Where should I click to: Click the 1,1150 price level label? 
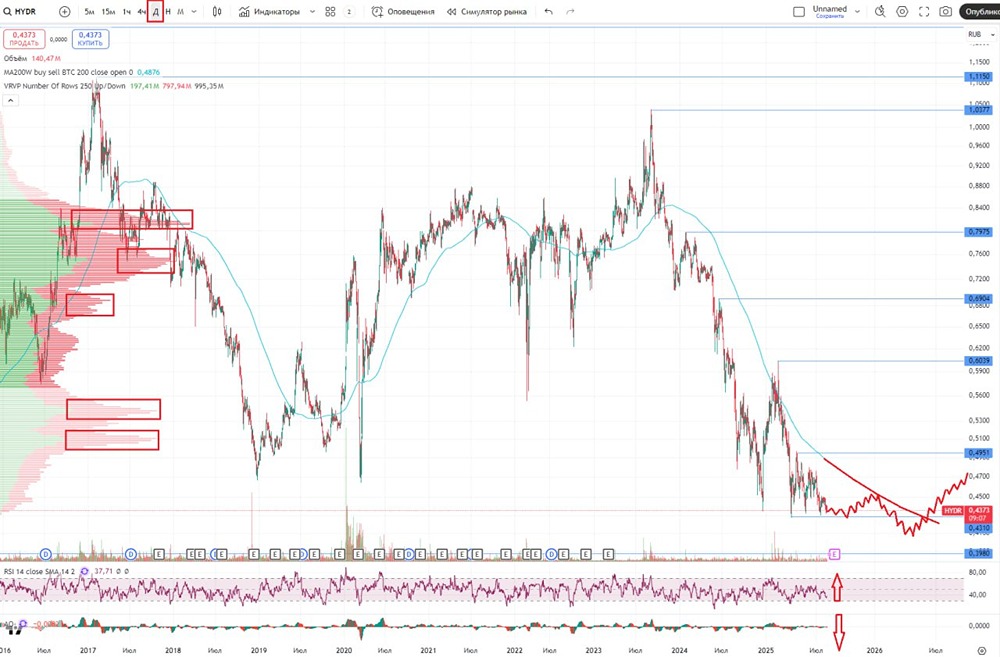pos(978,77)
